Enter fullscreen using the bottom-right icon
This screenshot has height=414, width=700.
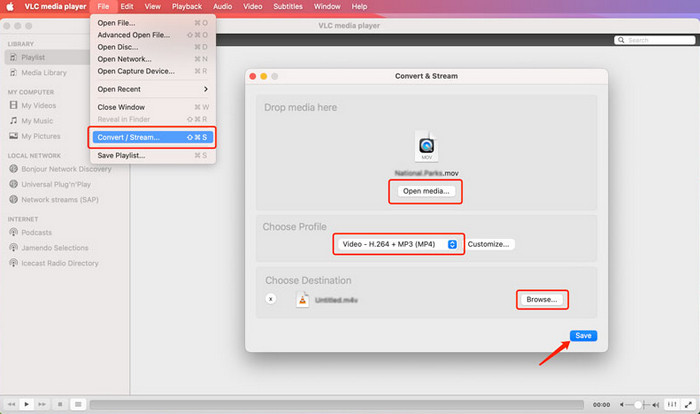(688, 404)
